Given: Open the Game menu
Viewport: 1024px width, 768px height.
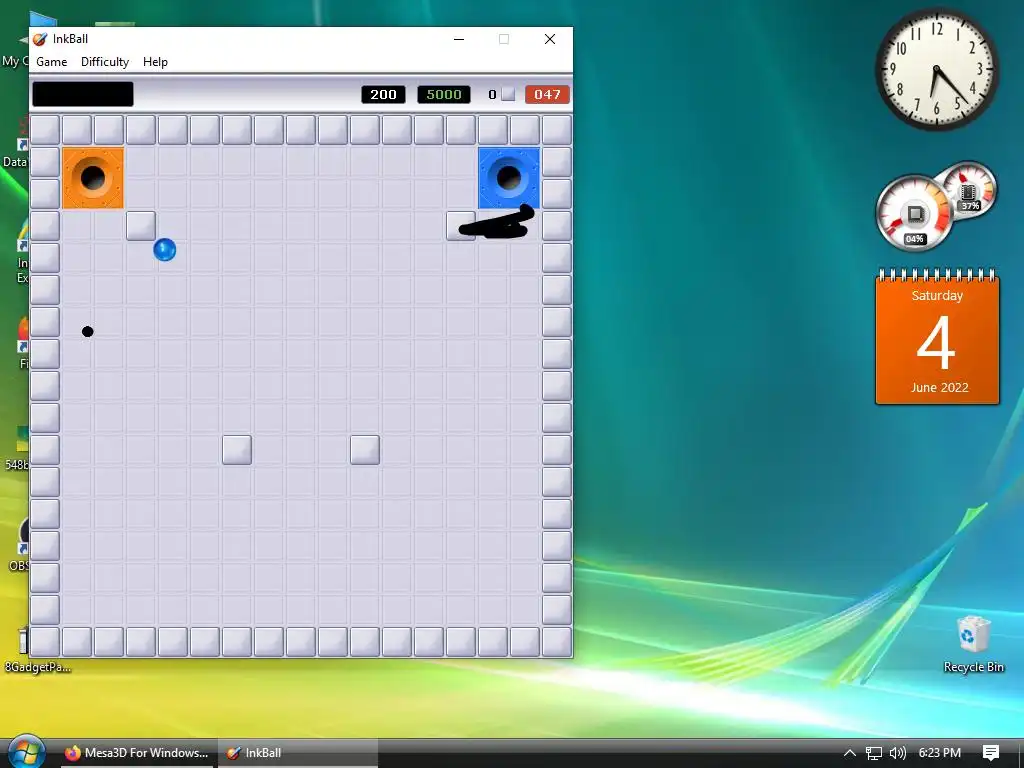Looking at the screenshot, I should point(52,62).
